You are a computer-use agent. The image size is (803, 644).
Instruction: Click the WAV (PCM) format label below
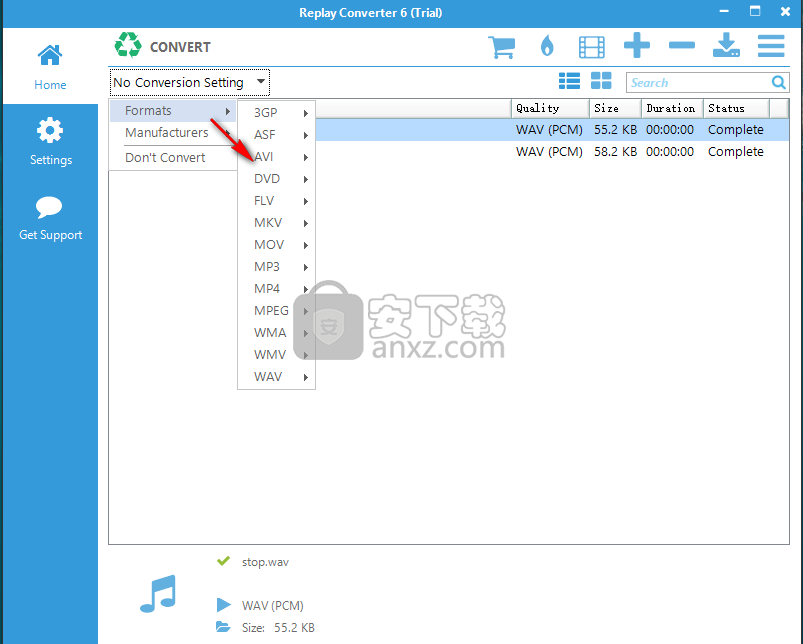(272, 606)
